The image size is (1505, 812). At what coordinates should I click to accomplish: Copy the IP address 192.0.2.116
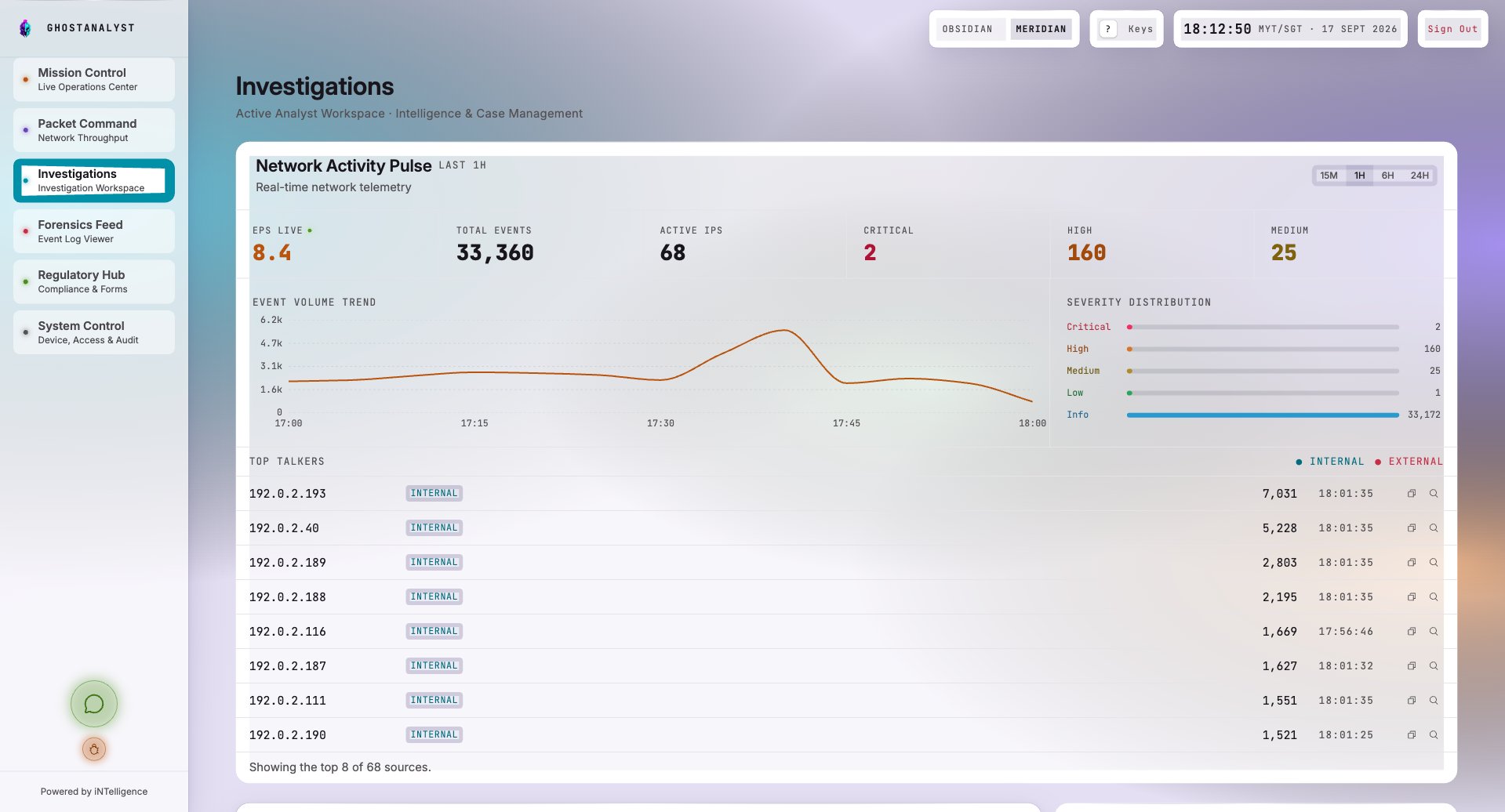coord(1411,632)
